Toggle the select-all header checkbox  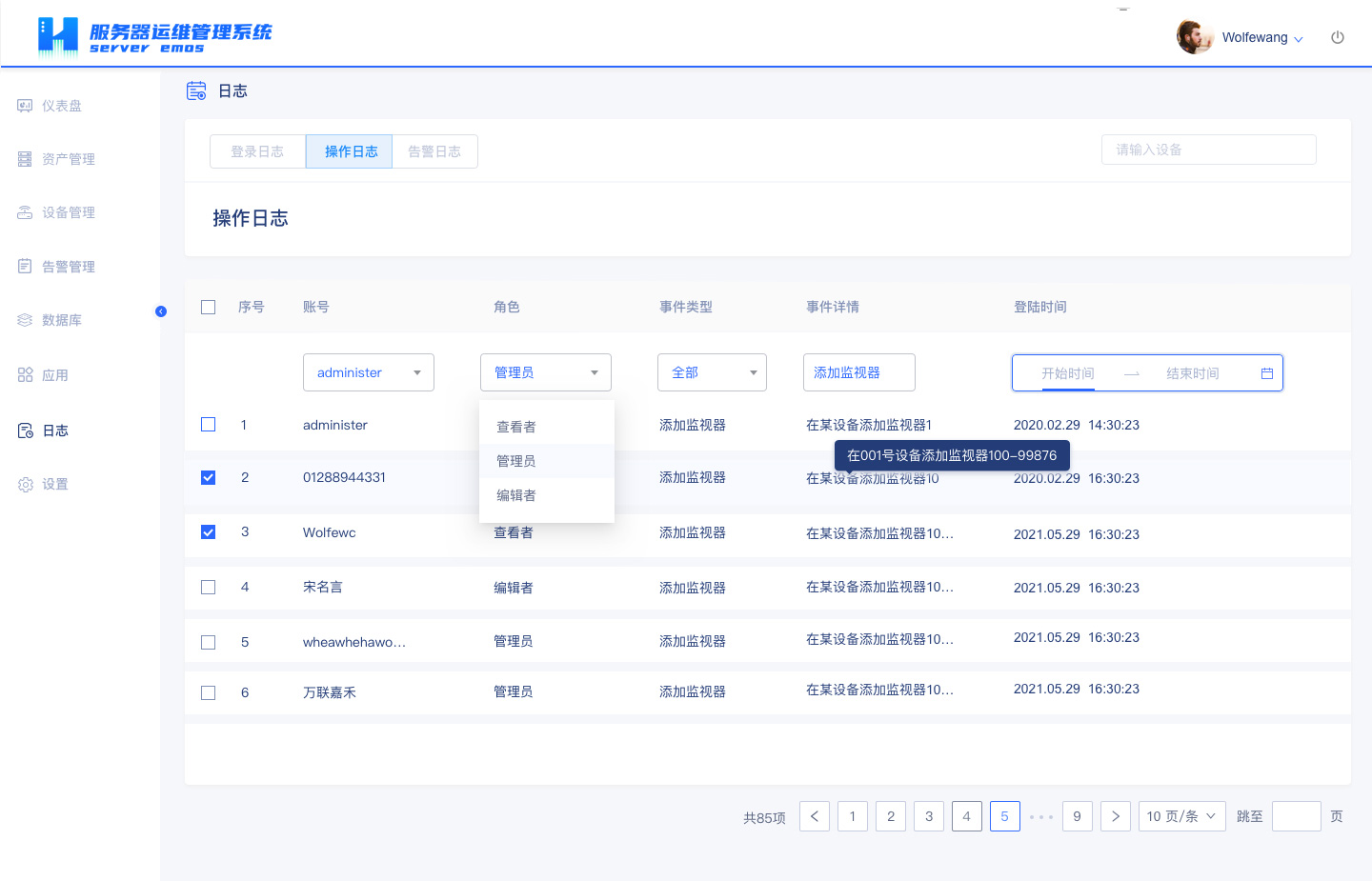(x=209, y=307)
